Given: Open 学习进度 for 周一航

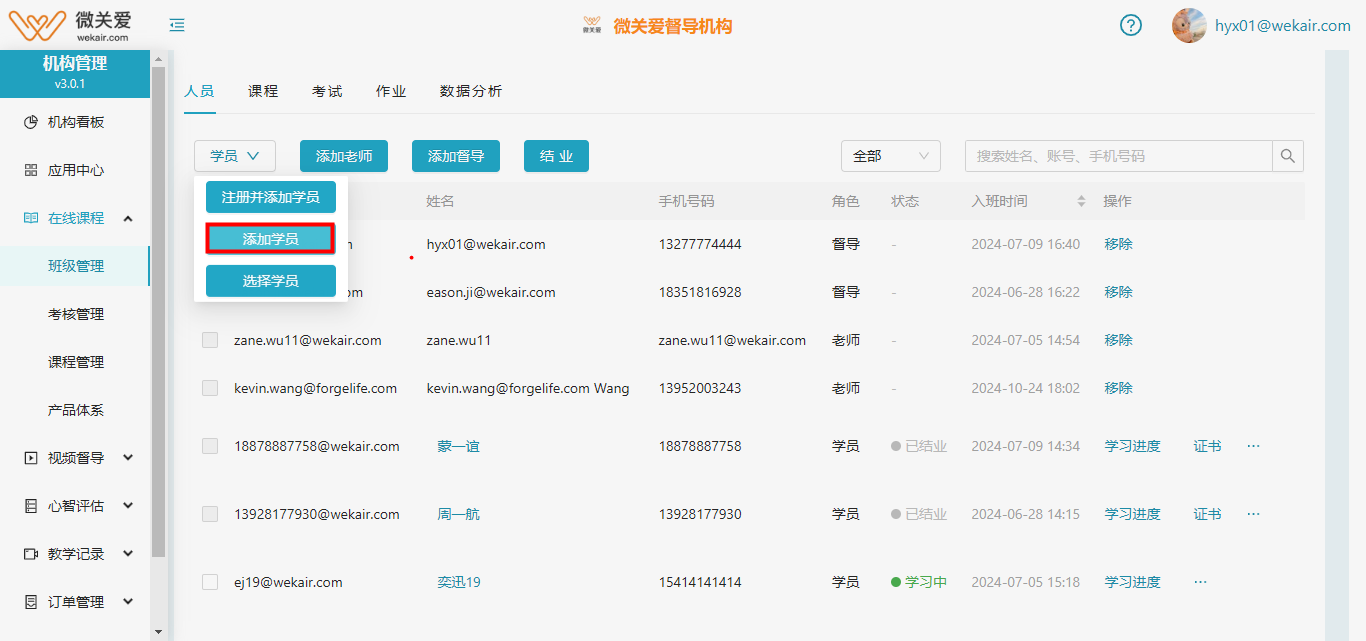Looking at the screenshot, I should point(1132,514).
